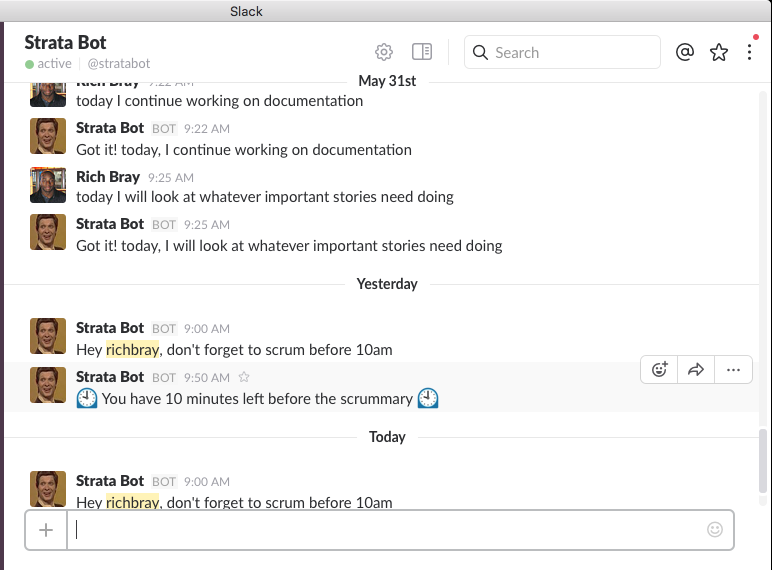
Task: Click the message pane scrollbar thumb
Action: 763,461
